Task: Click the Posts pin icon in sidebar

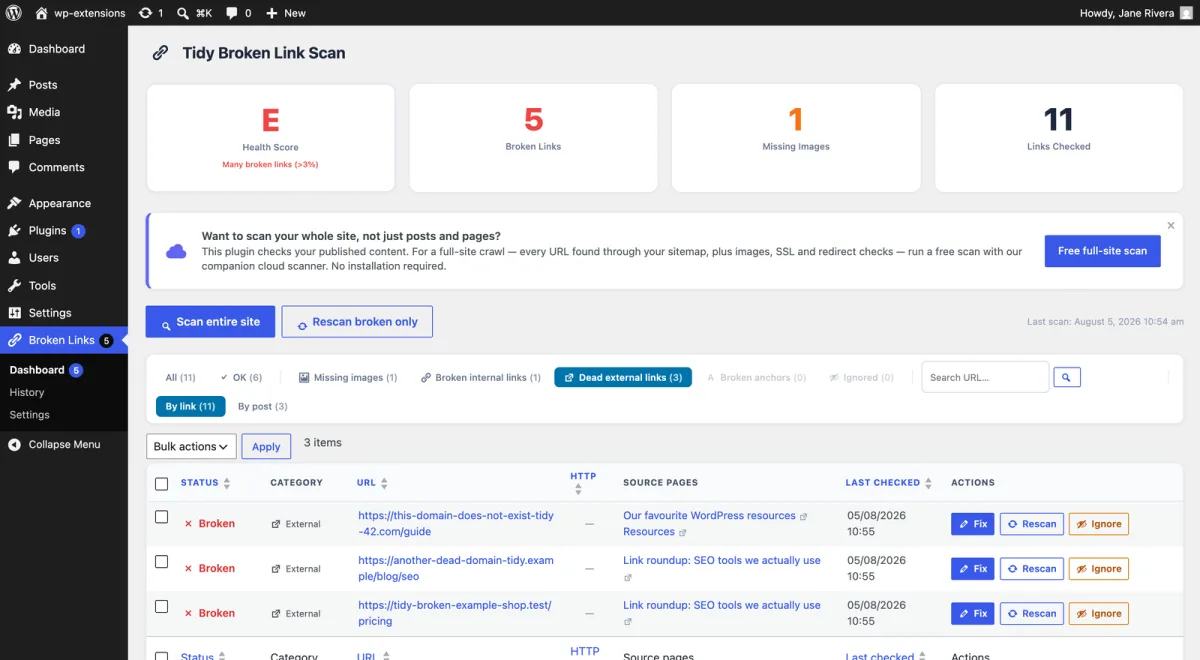Action: coord(14,85)
